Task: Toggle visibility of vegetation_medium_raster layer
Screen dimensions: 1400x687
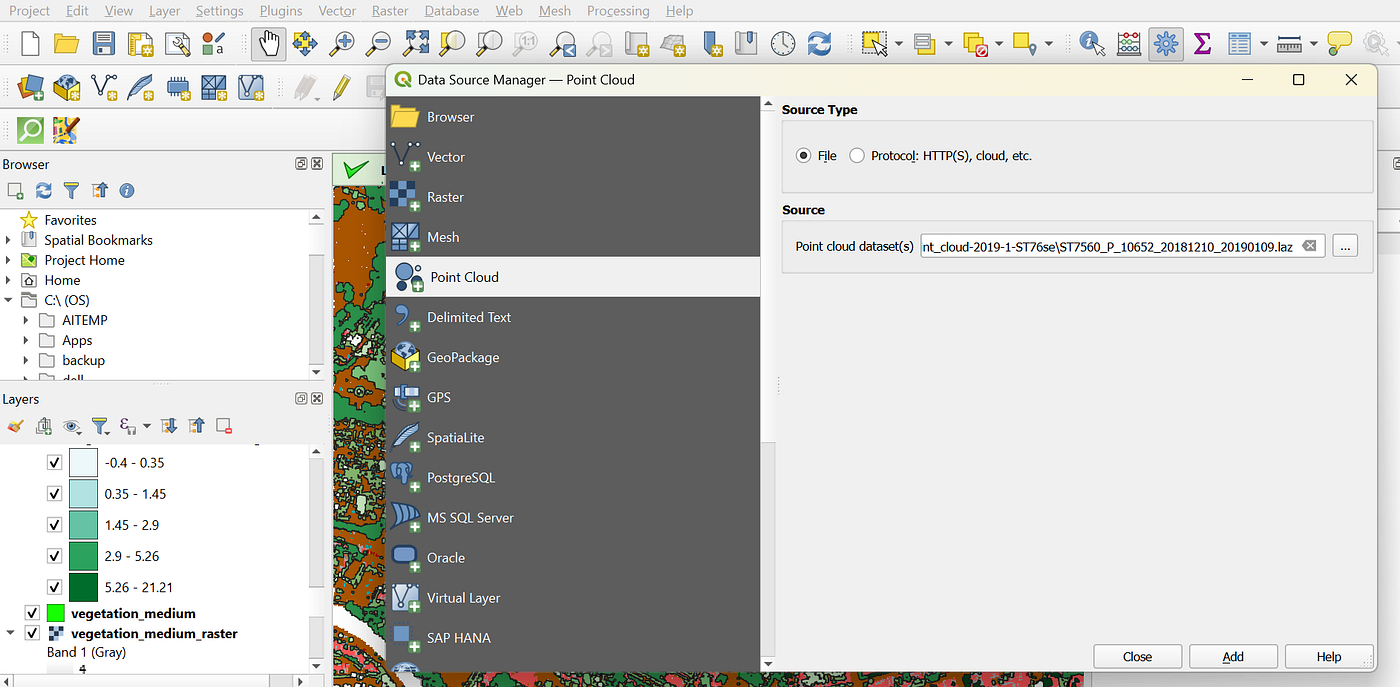Action: 31,633
